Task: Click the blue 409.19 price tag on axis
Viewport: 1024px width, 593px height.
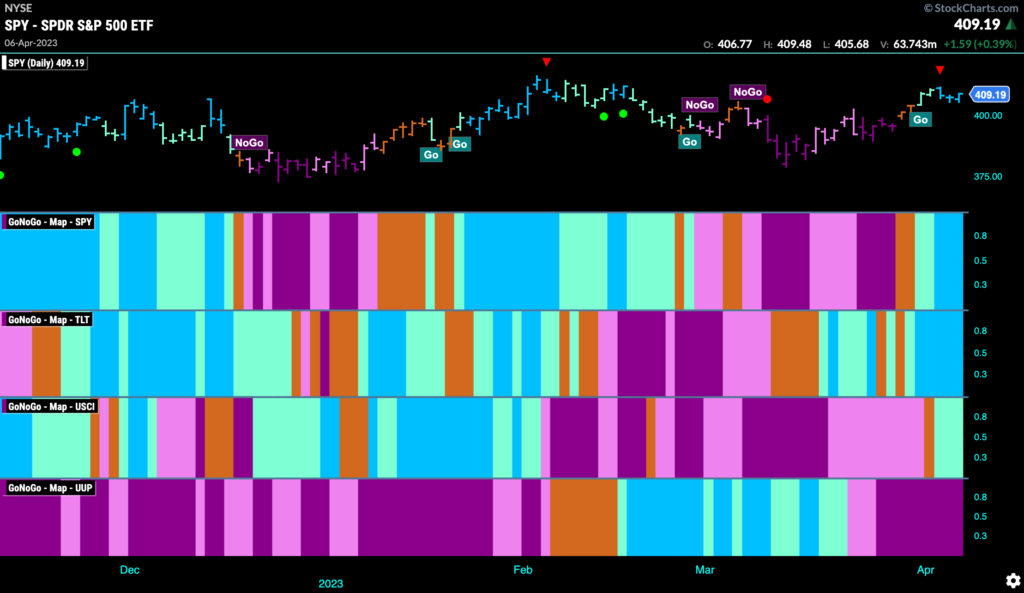Action: pyautogui.click(x=989, y=95)
